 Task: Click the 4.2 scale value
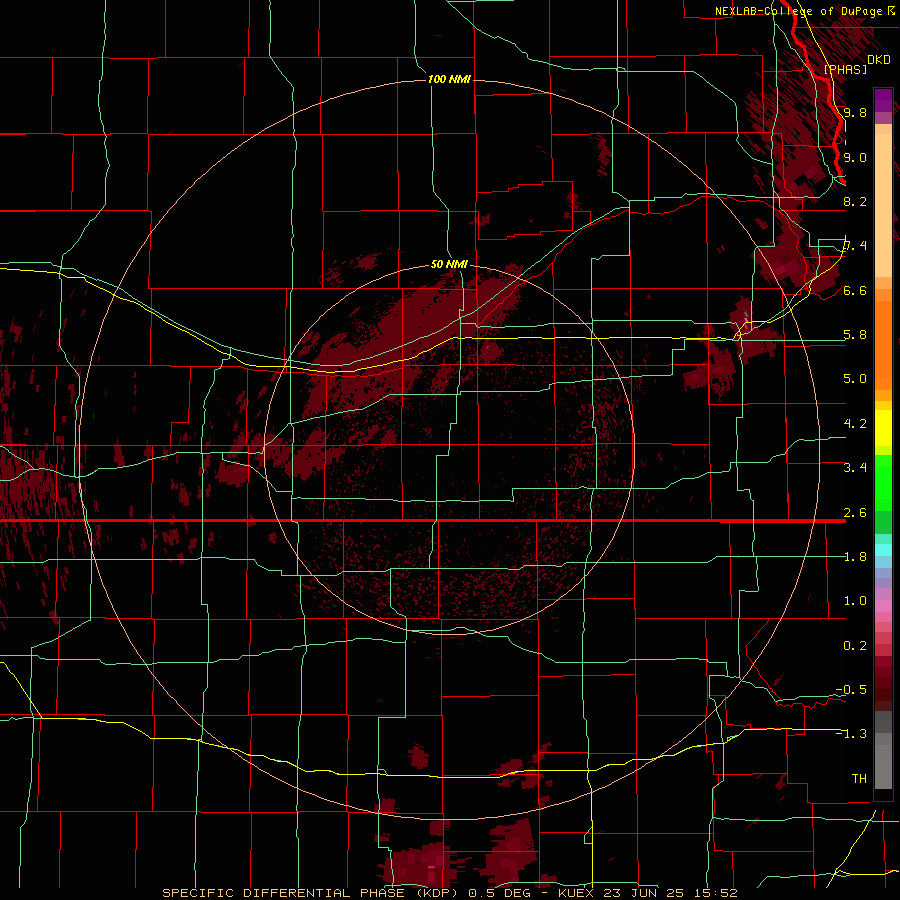coord(855,423)
